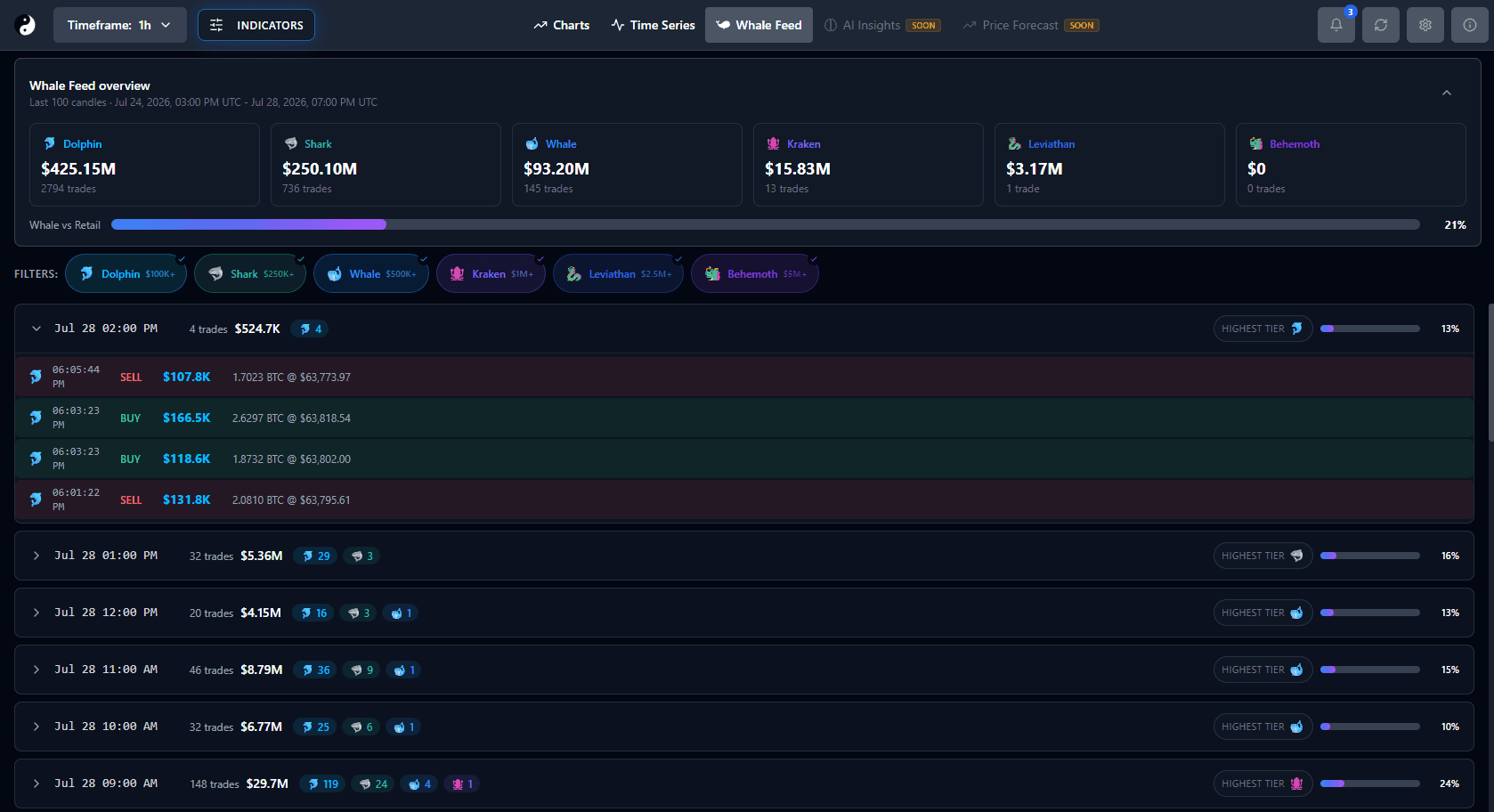
Task: Open the info icon button
Action: click(1470, 25)
